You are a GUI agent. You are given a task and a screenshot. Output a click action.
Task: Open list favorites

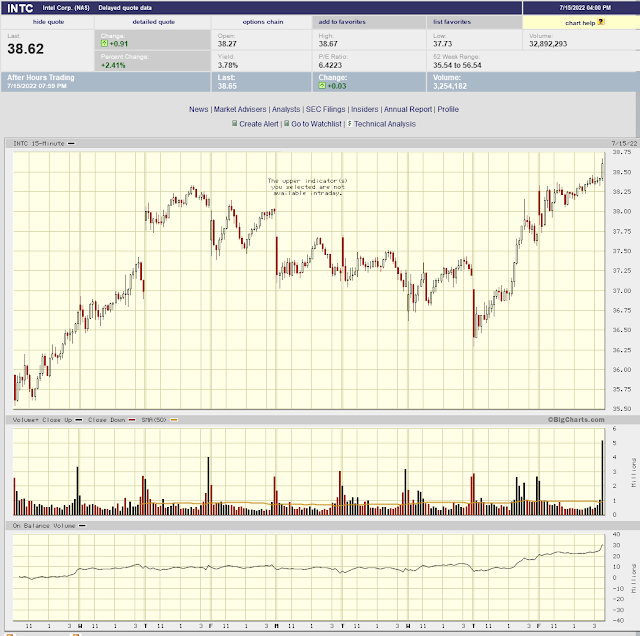pos(452,22)
